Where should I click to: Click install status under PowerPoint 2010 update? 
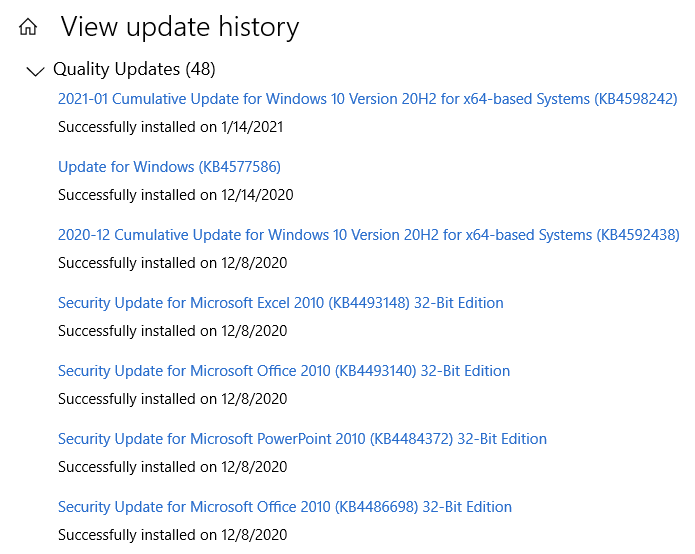point(172,467)
